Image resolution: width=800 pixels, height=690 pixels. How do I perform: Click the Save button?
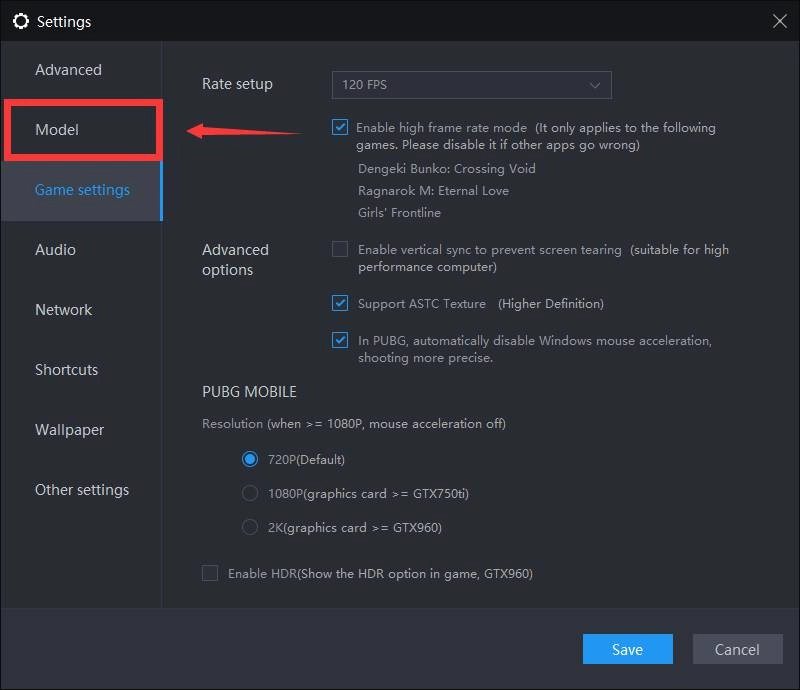coord(627,649)
